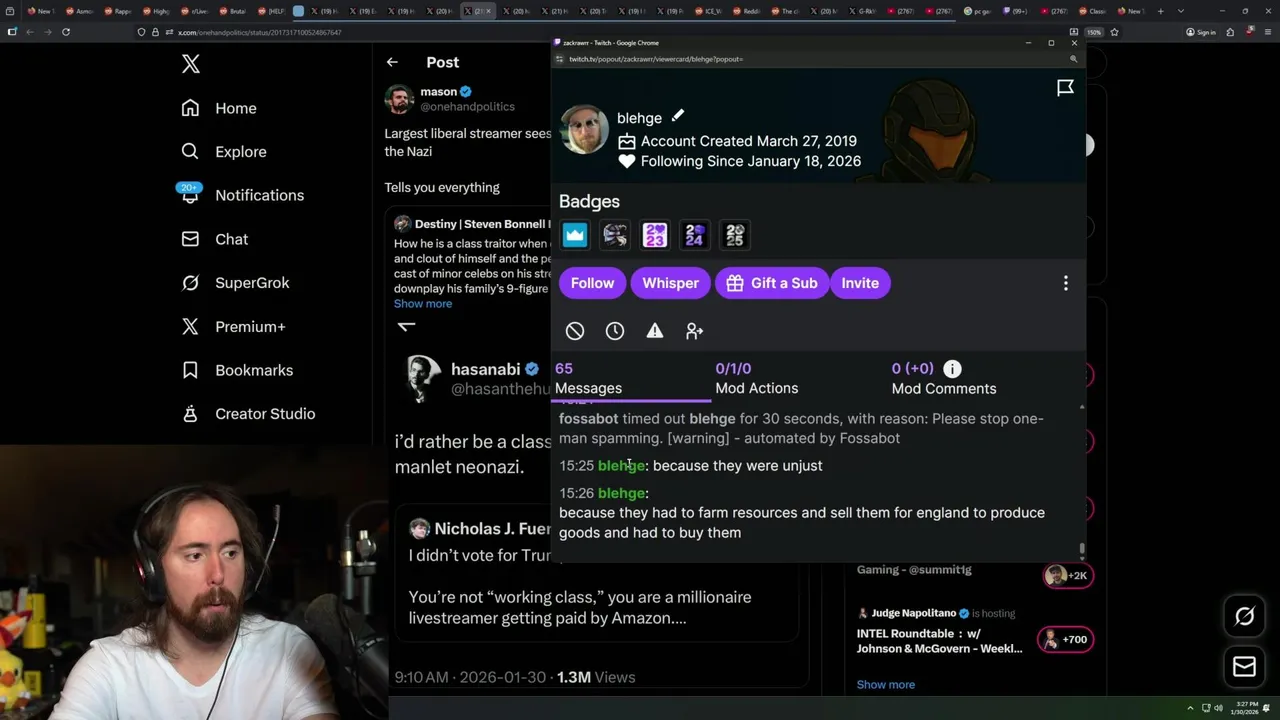Image resolution: width=1280 pixels, height=720 pixels.
Task: Open Creator Studio in the X sidebar
Action: [248, 413]
